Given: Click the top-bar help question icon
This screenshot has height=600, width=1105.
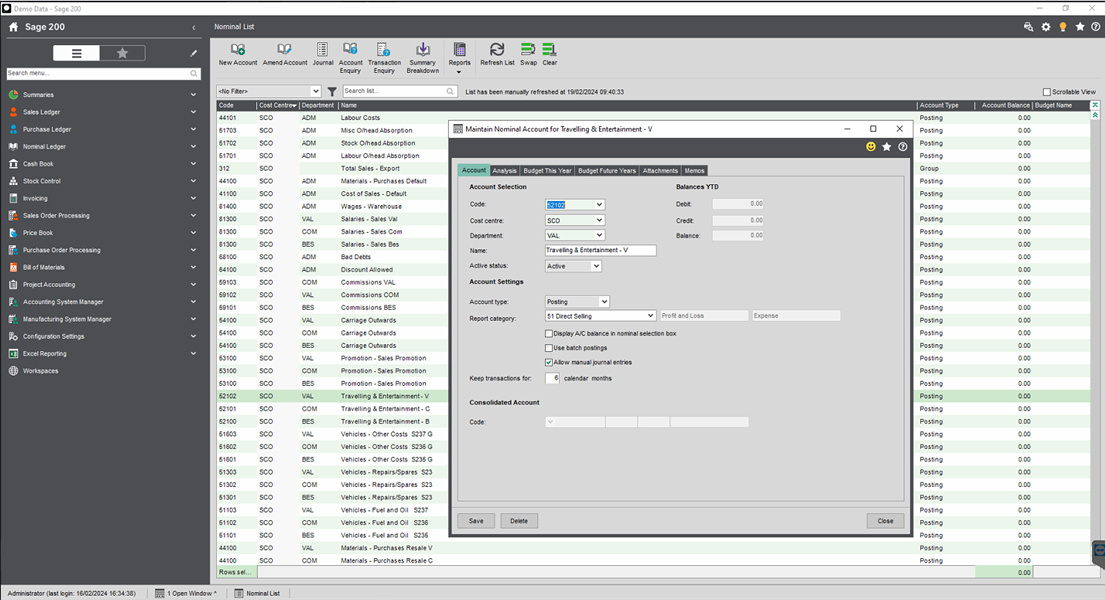Looking at the screenshot, I should point(1096,27).
